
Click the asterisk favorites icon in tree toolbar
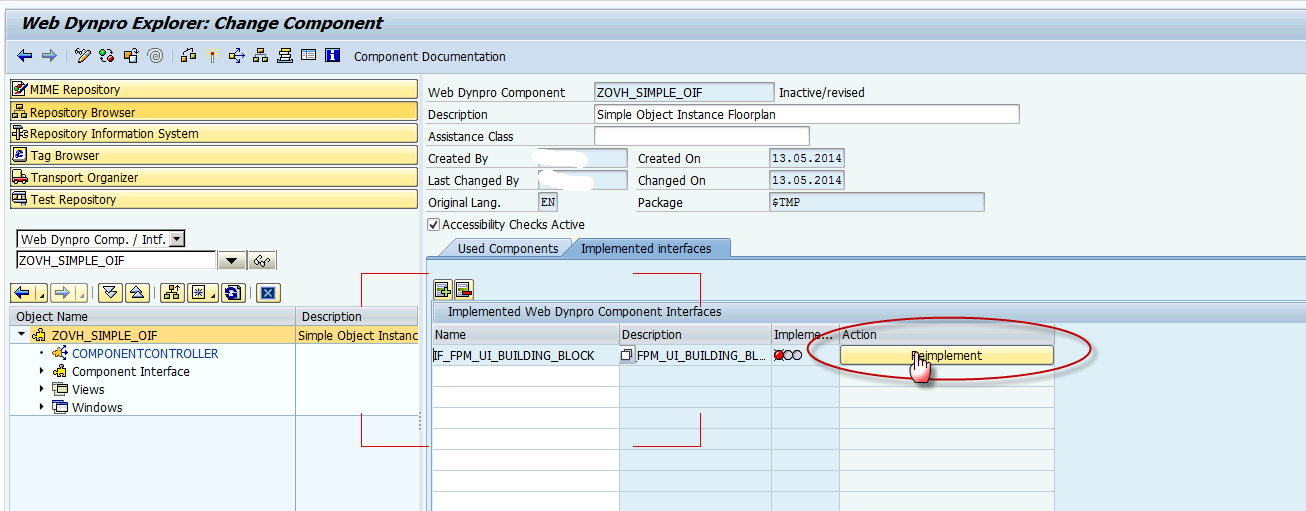point(198,293)
